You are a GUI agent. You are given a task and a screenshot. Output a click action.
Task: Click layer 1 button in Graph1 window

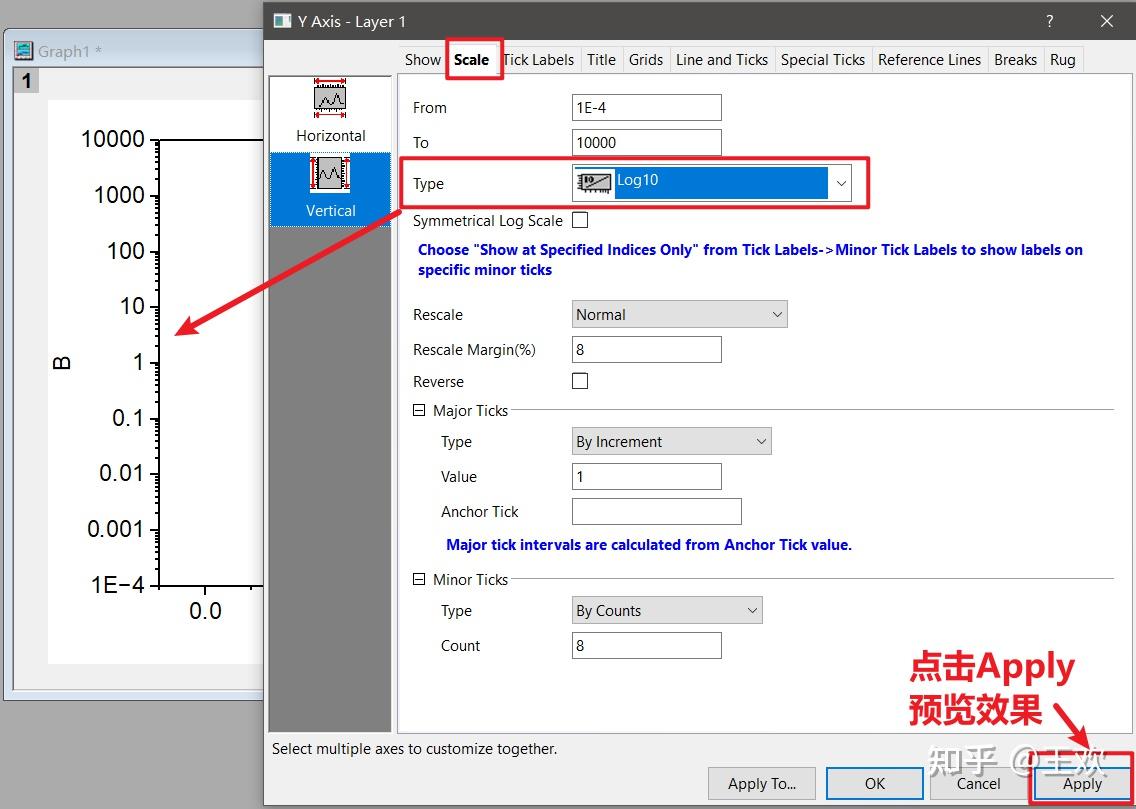click(x=26, y=80)
